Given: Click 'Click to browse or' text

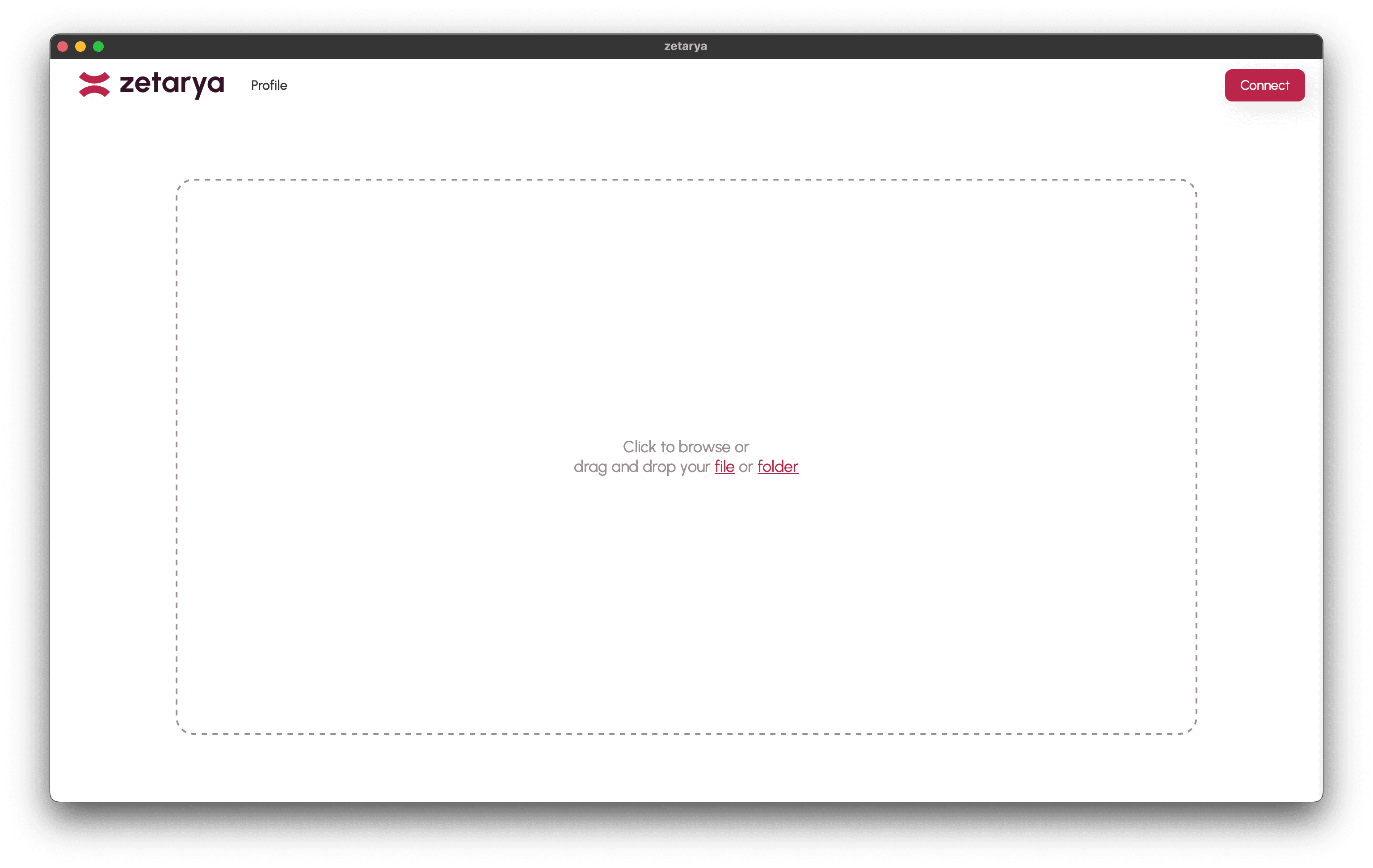Looking at the screenshot, I should [x=685, y=447].
